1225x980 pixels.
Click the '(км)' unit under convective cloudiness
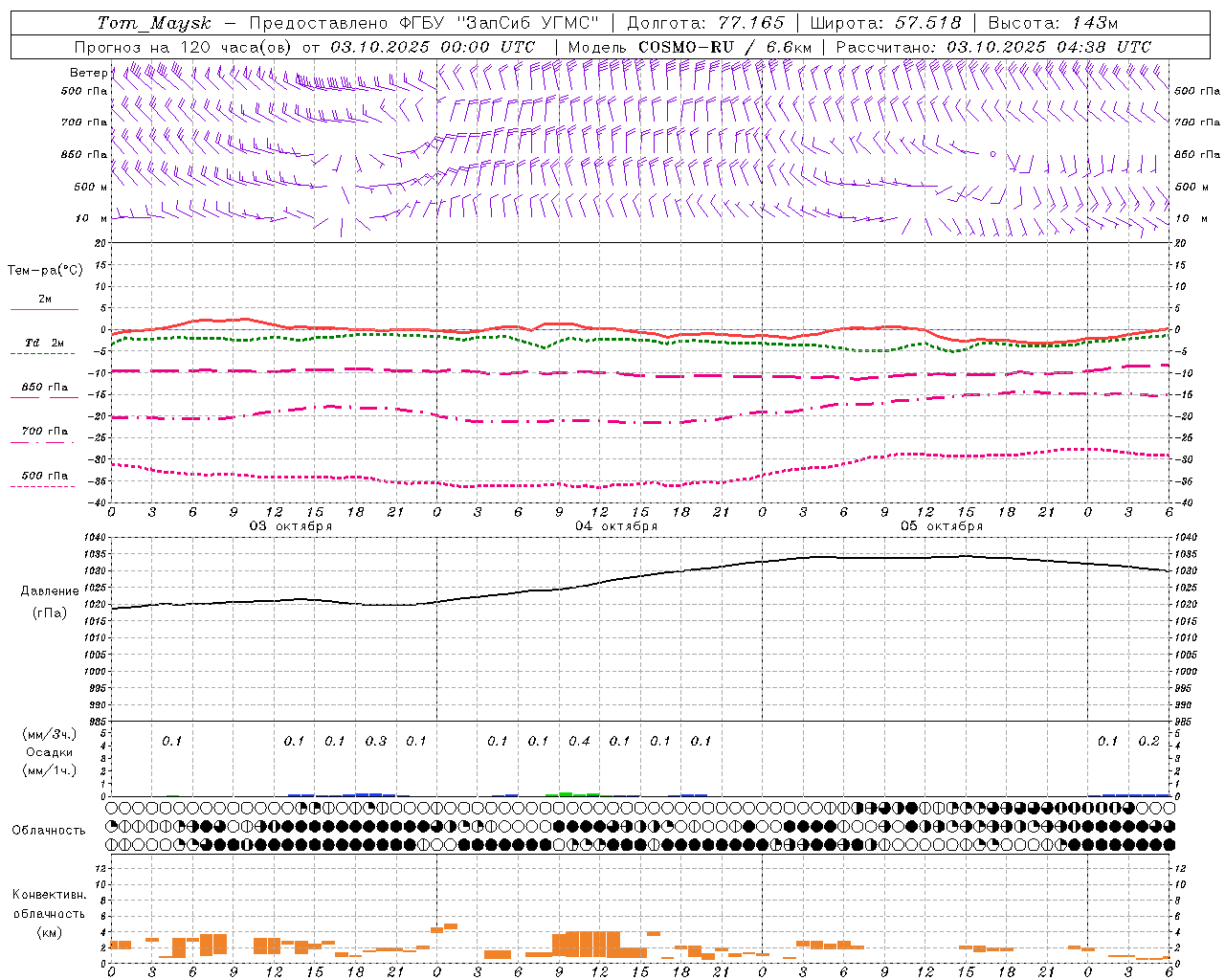tap(50, 932)
